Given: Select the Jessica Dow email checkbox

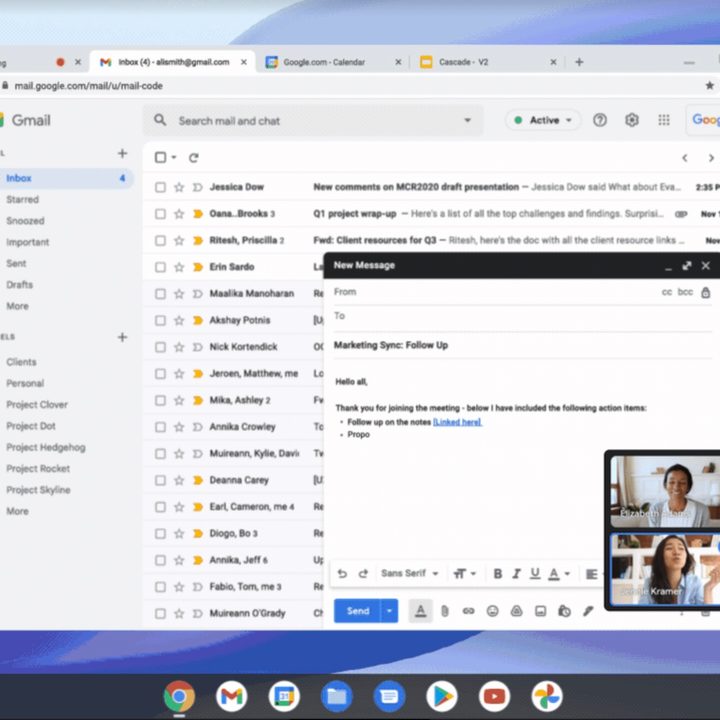Looking at the screenshot, I should (160, 187).
